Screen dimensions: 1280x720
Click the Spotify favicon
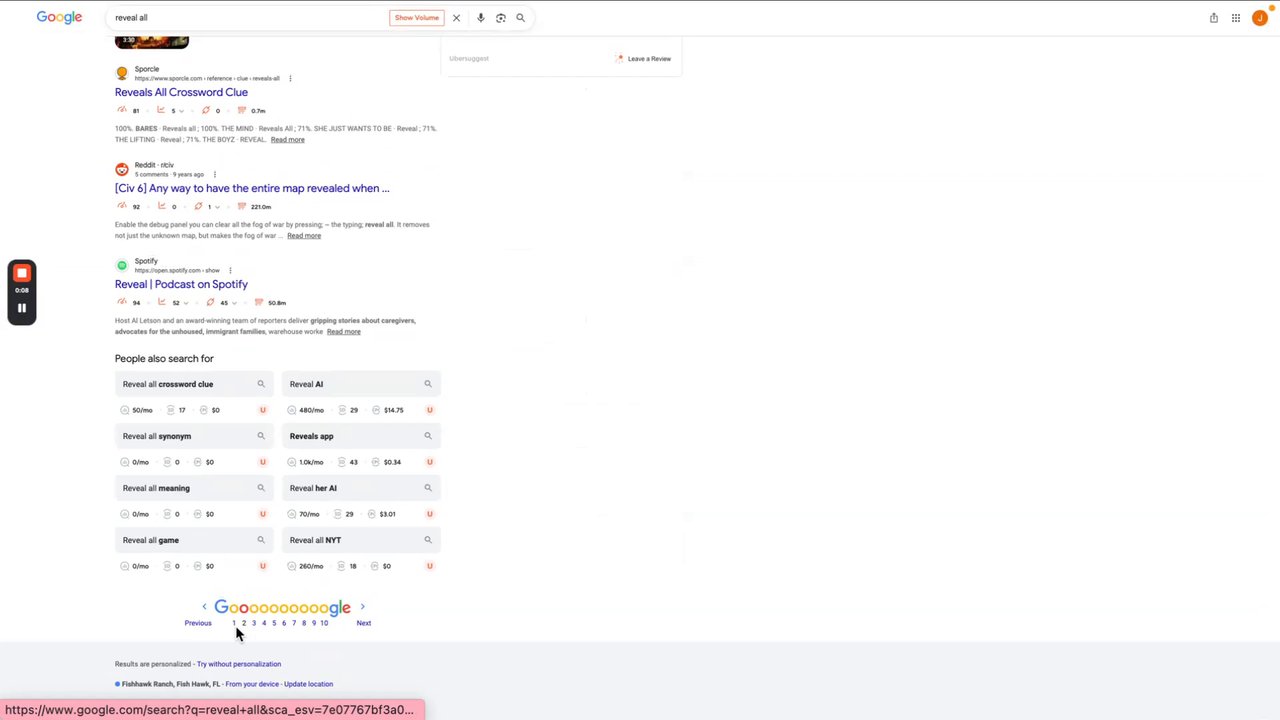coord(122,265)
